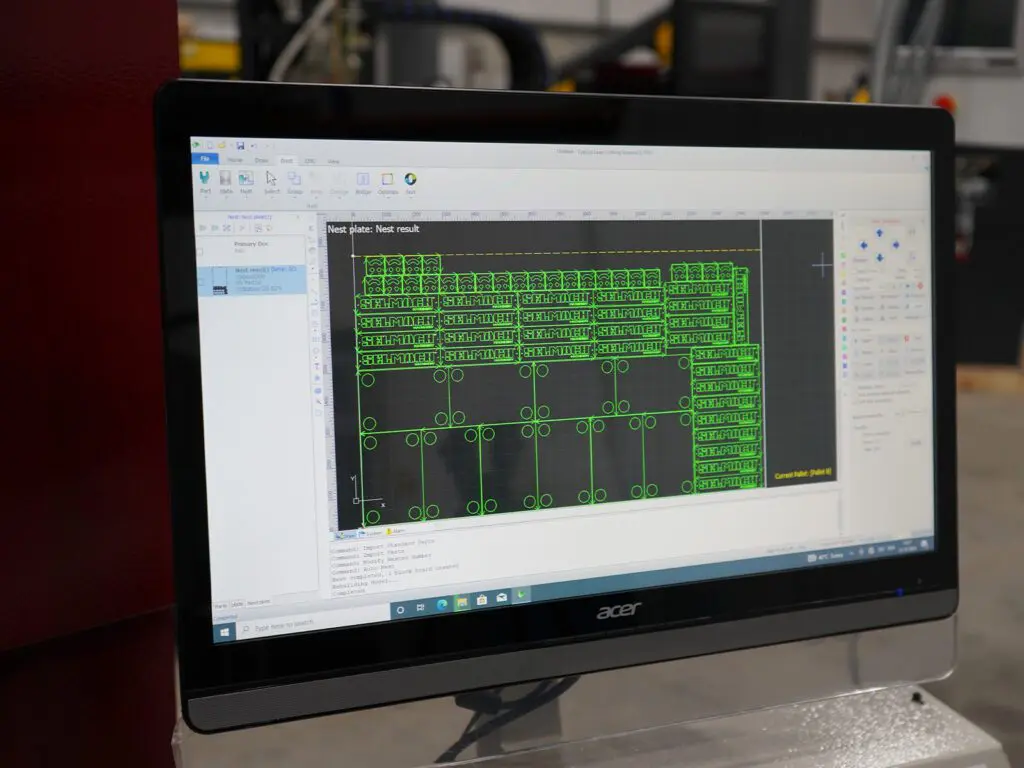Viewport: 1024px width, 768px height.
Task: Open Task View on taskbar
Action: (421, 607)
